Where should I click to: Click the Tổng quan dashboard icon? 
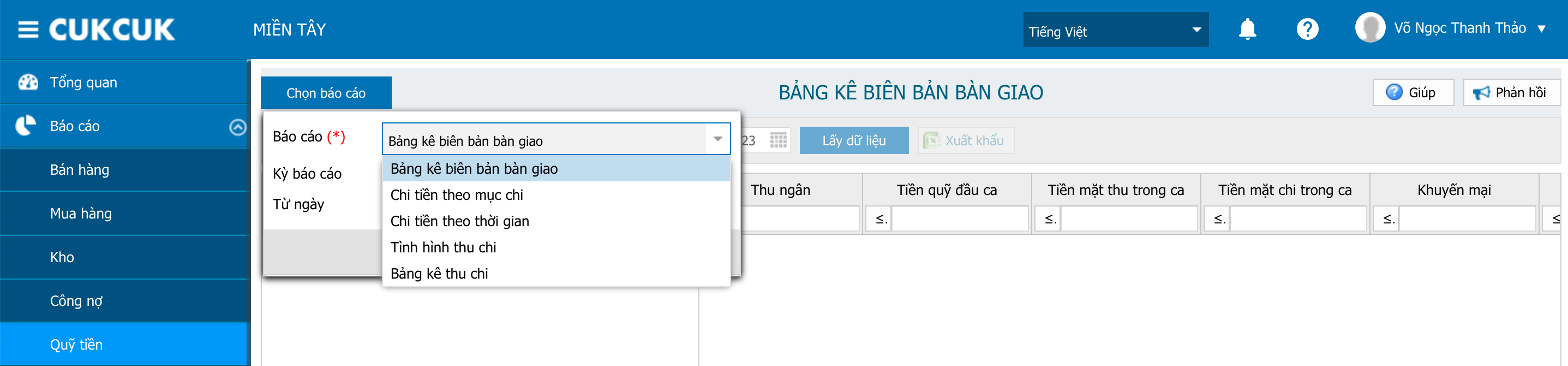point(28,82)
